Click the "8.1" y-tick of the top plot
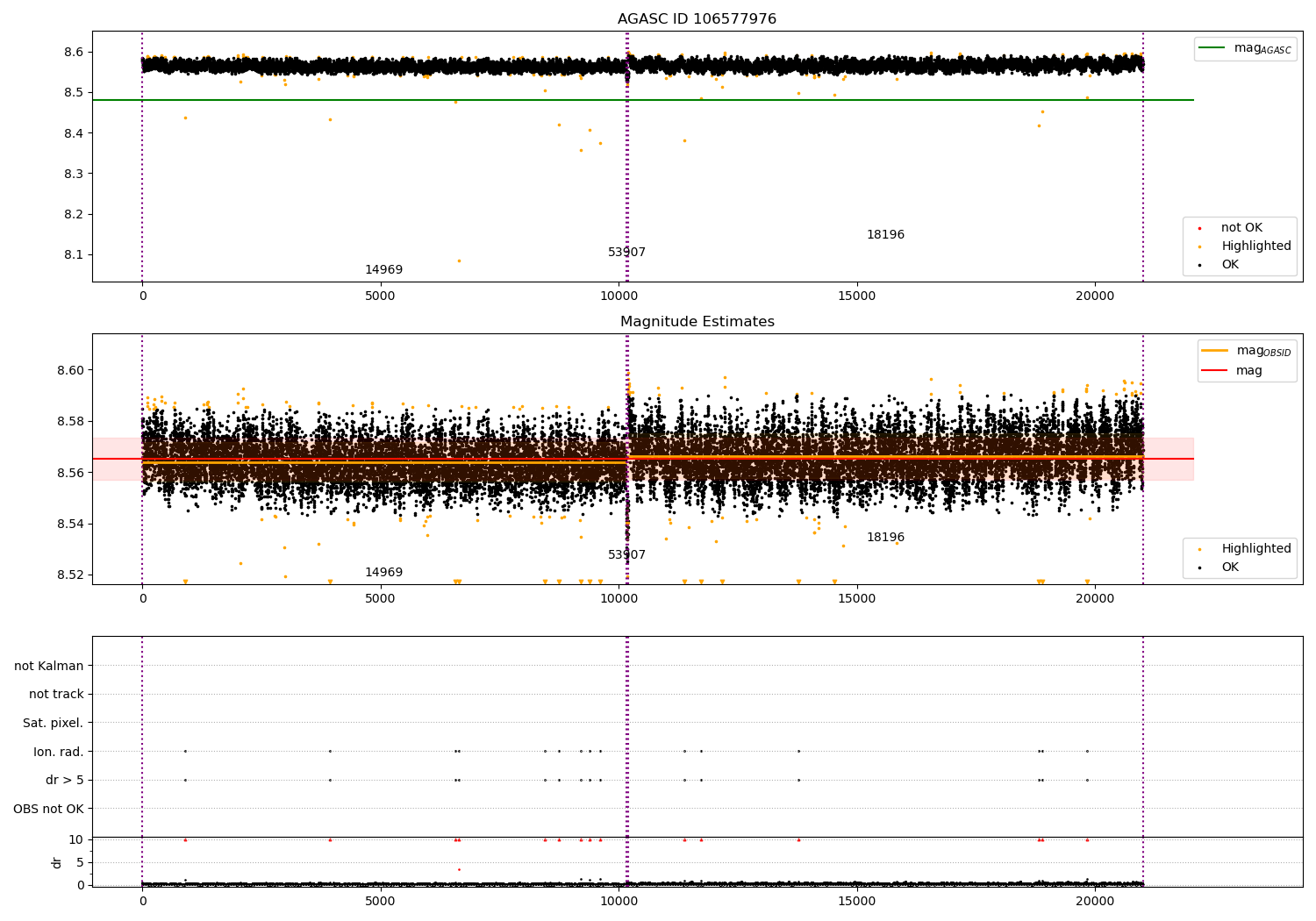 [74, 255]
